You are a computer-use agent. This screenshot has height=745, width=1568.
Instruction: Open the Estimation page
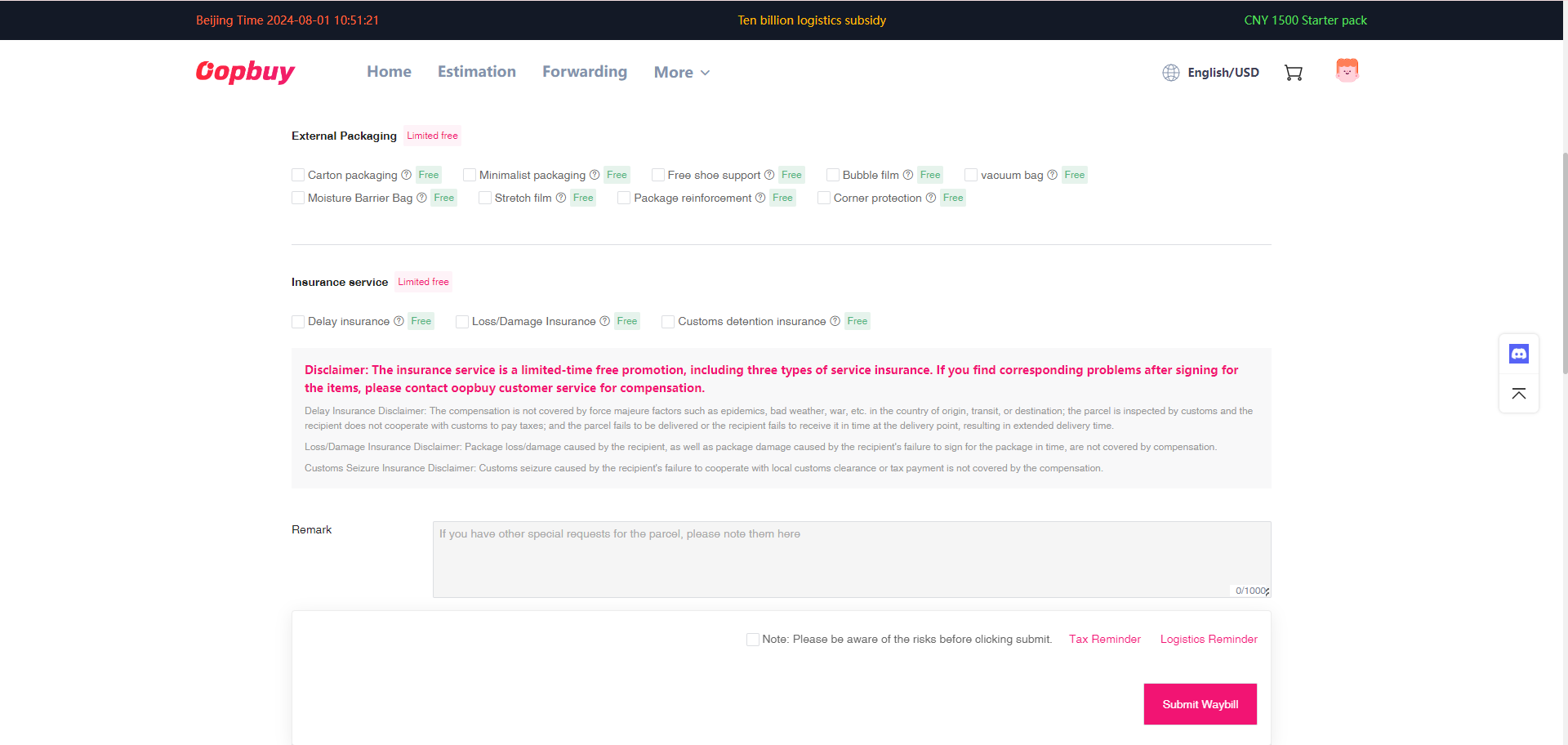pos(477,72)
